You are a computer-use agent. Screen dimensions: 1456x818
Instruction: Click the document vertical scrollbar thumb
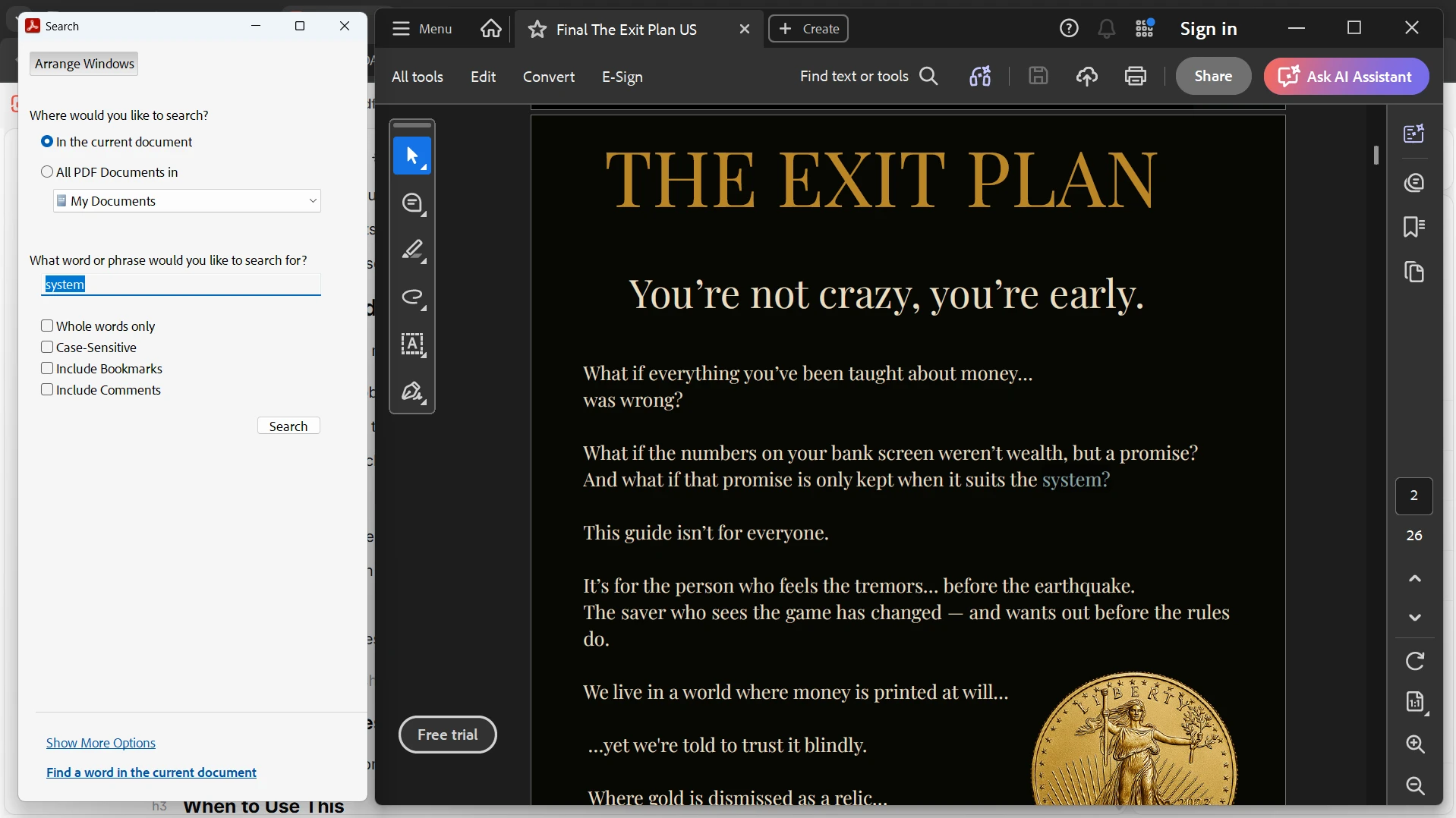1376,155
